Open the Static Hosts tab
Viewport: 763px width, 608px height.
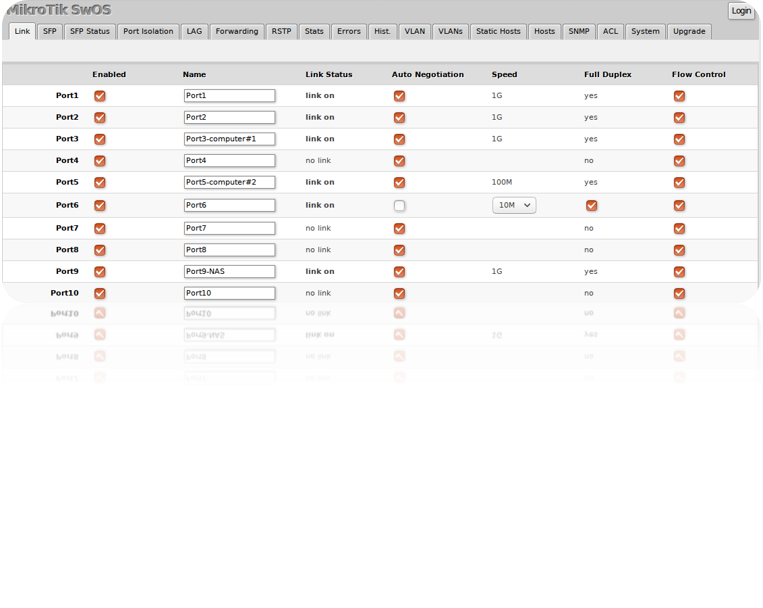tap(498, 31)
